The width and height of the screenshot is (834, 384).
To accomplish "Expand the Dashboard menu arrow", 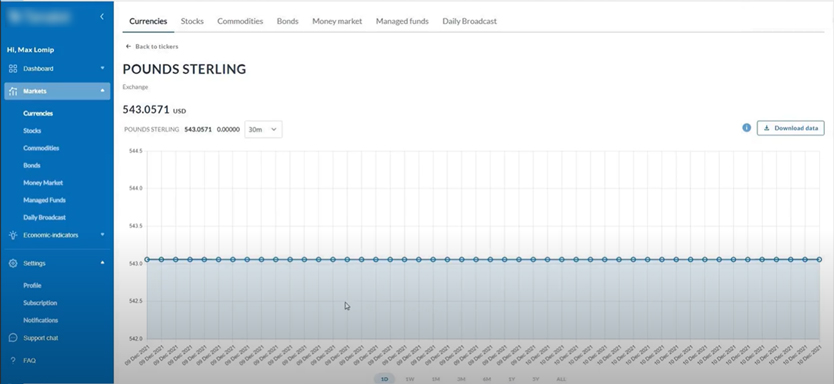I will [103, 68].
